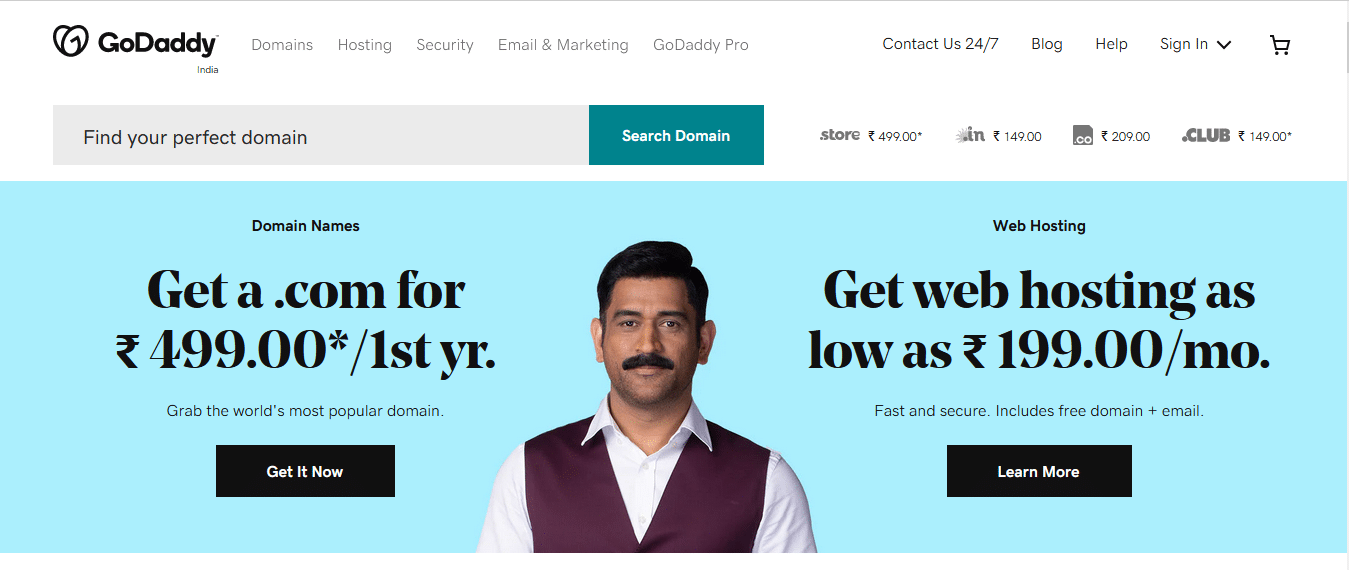
Task: Click the Search Domain button
Action: click(676, 135)
